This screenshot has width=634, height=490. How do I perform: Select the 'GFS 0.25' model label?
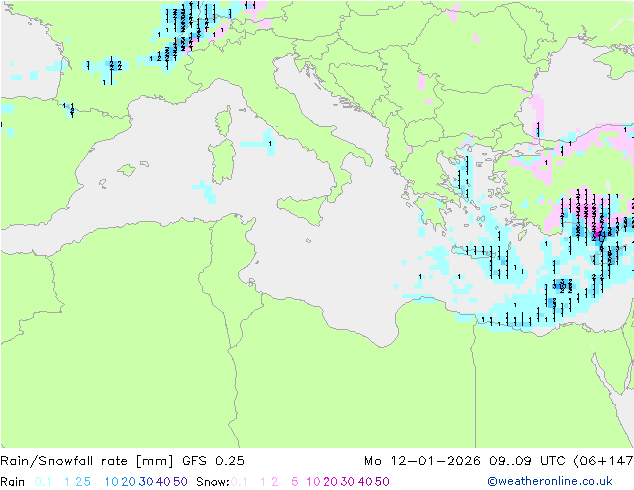click(x=213, y=461)
